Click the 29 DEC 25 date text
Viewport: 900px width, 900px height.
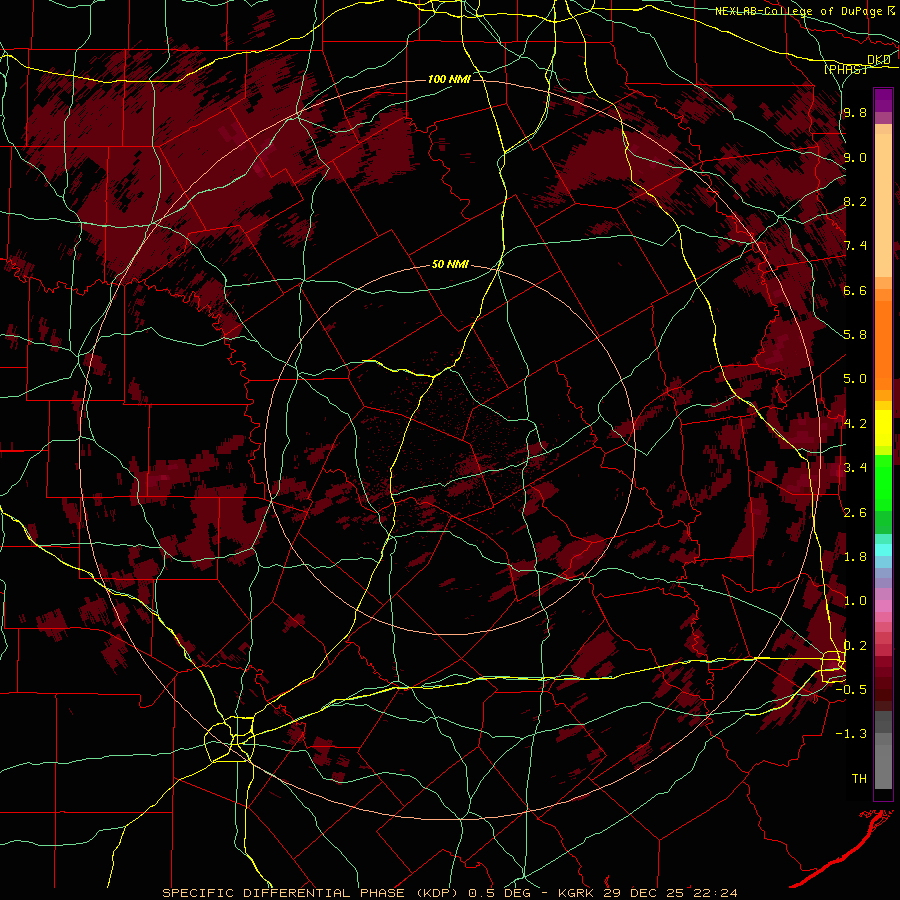coord(643,893)
